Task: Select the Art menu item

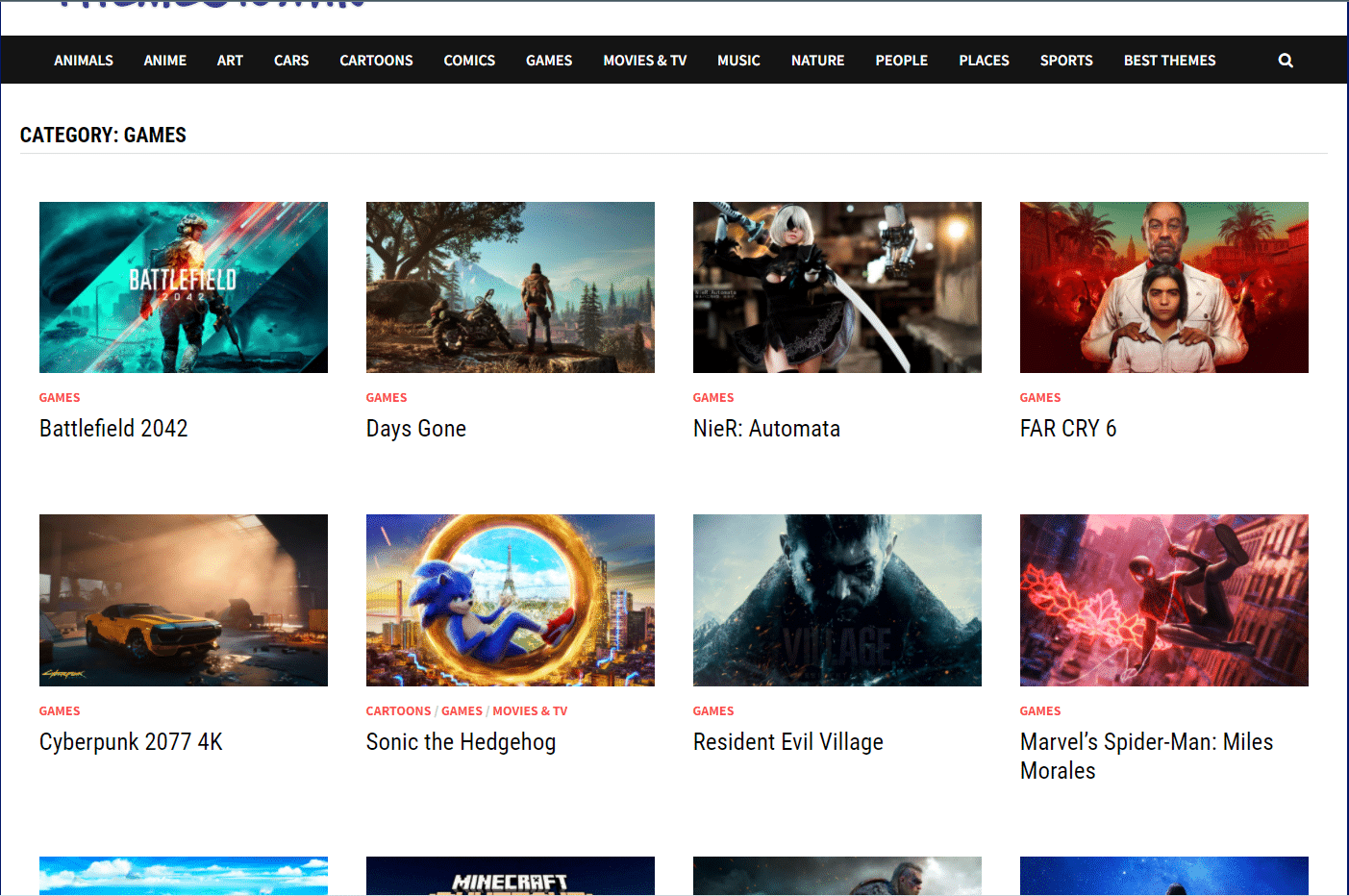Action: point(230,61)
